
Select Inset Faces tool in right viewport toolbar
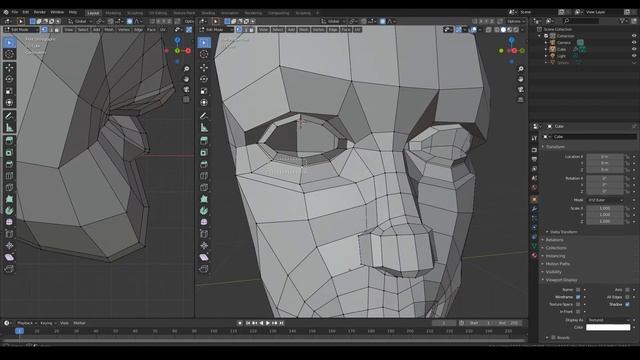204,152
